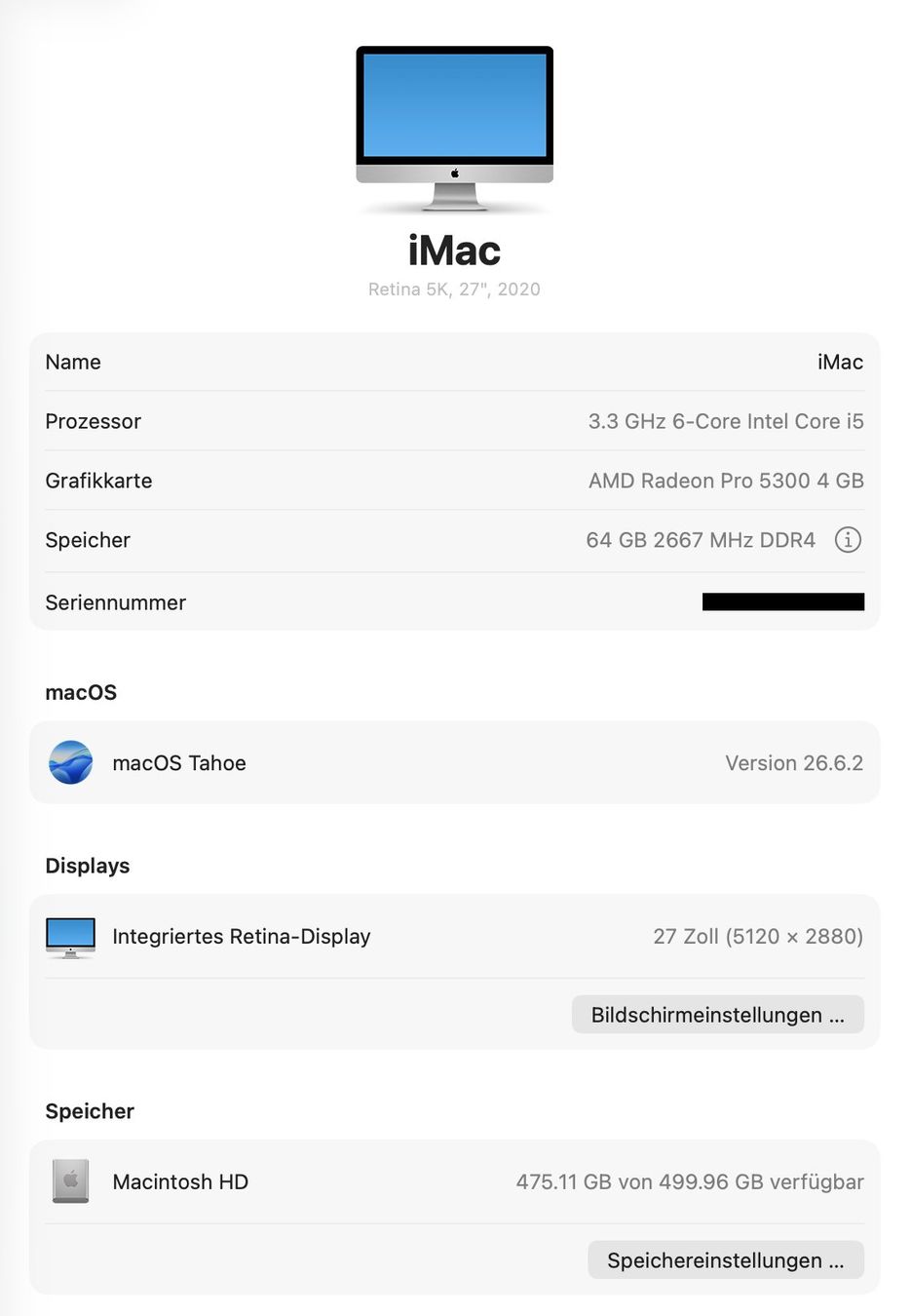This screenshot has height=1316, width=911.
Task: Select the iMac title heading
Action: point(454,251)
